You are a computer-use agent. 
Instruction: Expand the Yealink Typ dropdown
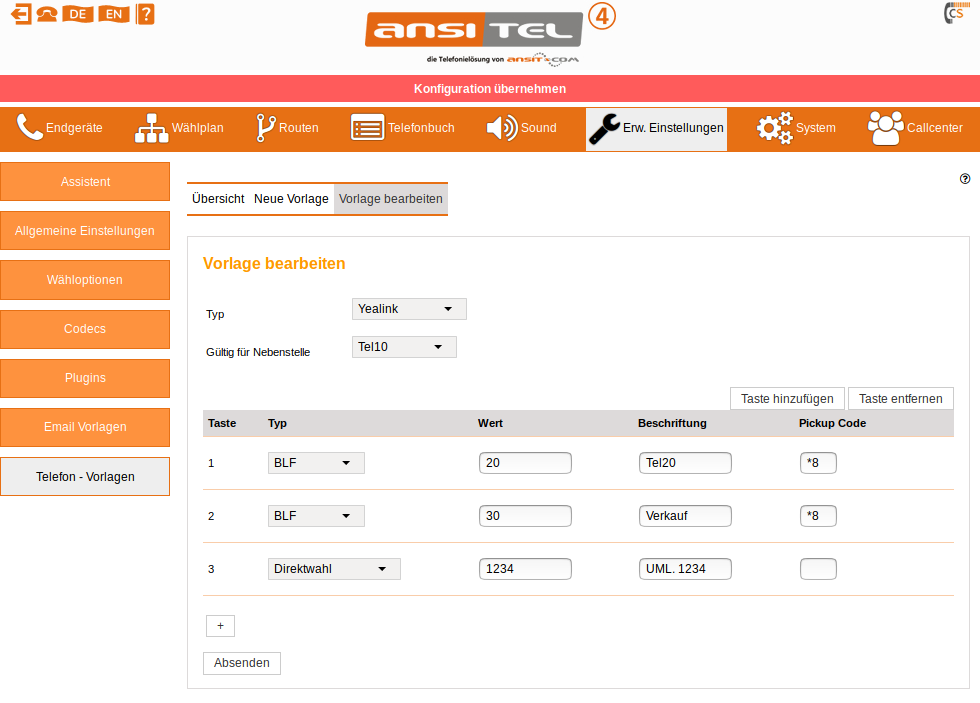coord(409,309)
